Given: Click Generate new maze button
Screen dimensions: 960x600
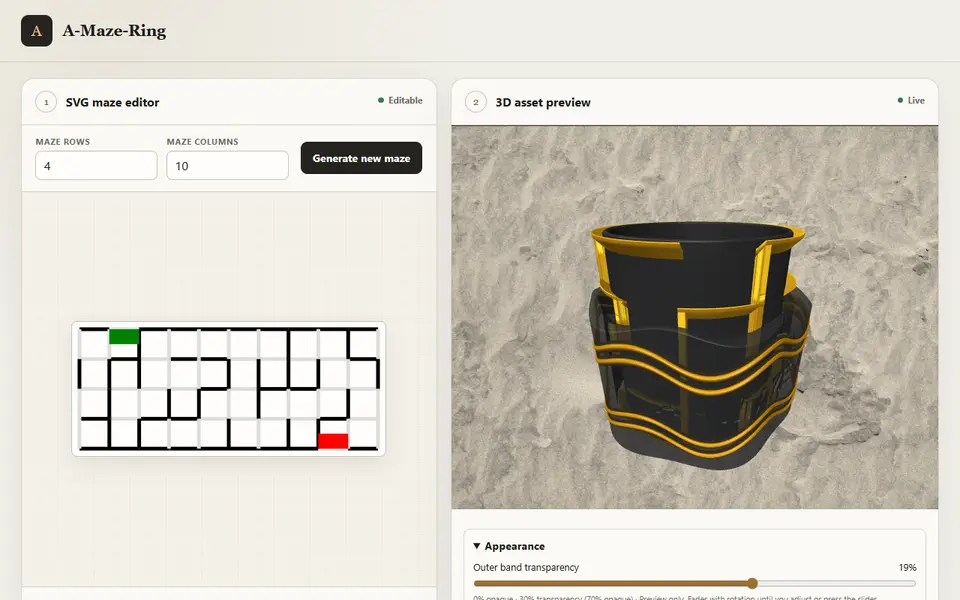Looking at the screenshot, I should (x=361, y=158).
